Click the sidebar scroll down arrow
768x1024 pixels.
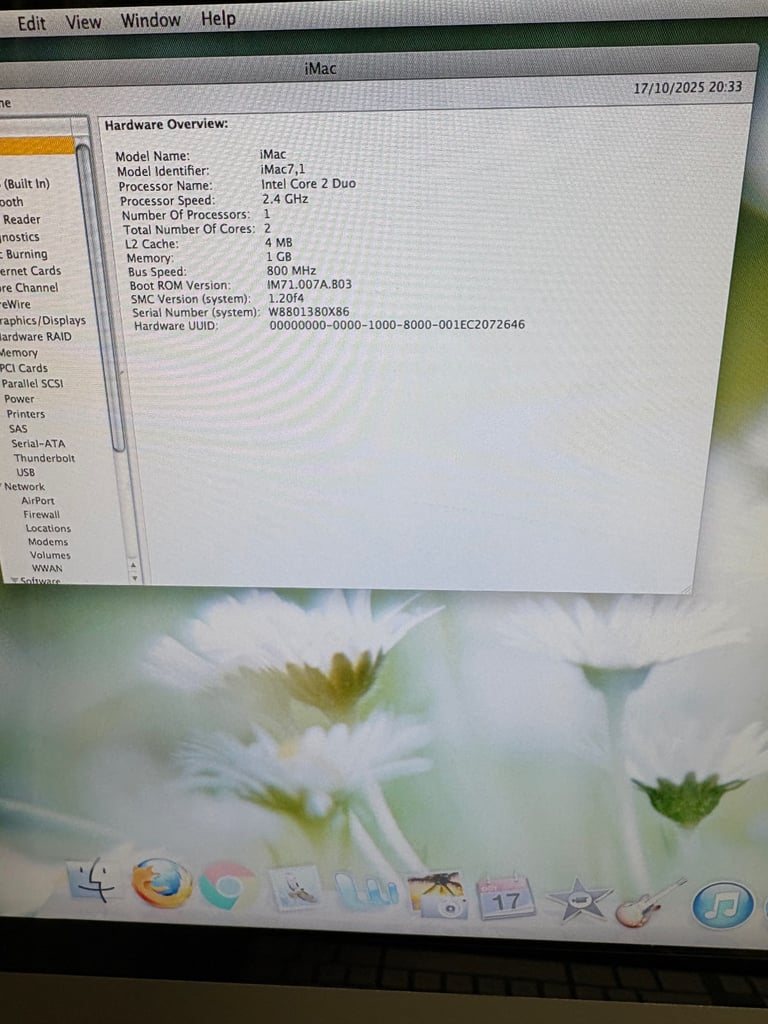135,577
